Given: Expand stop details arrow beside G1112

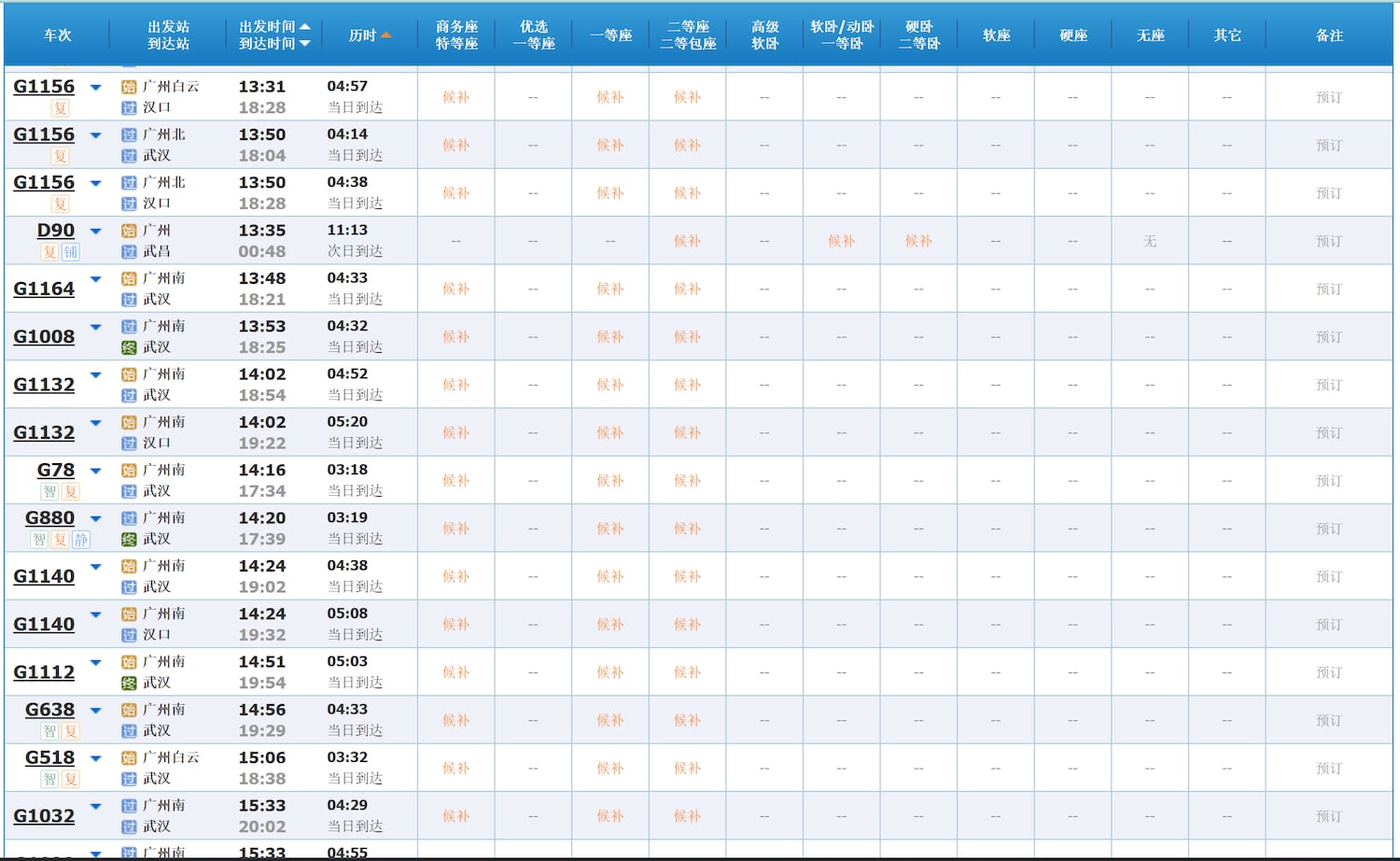Looking at the screenshot, I should click(x=95, y=661).
